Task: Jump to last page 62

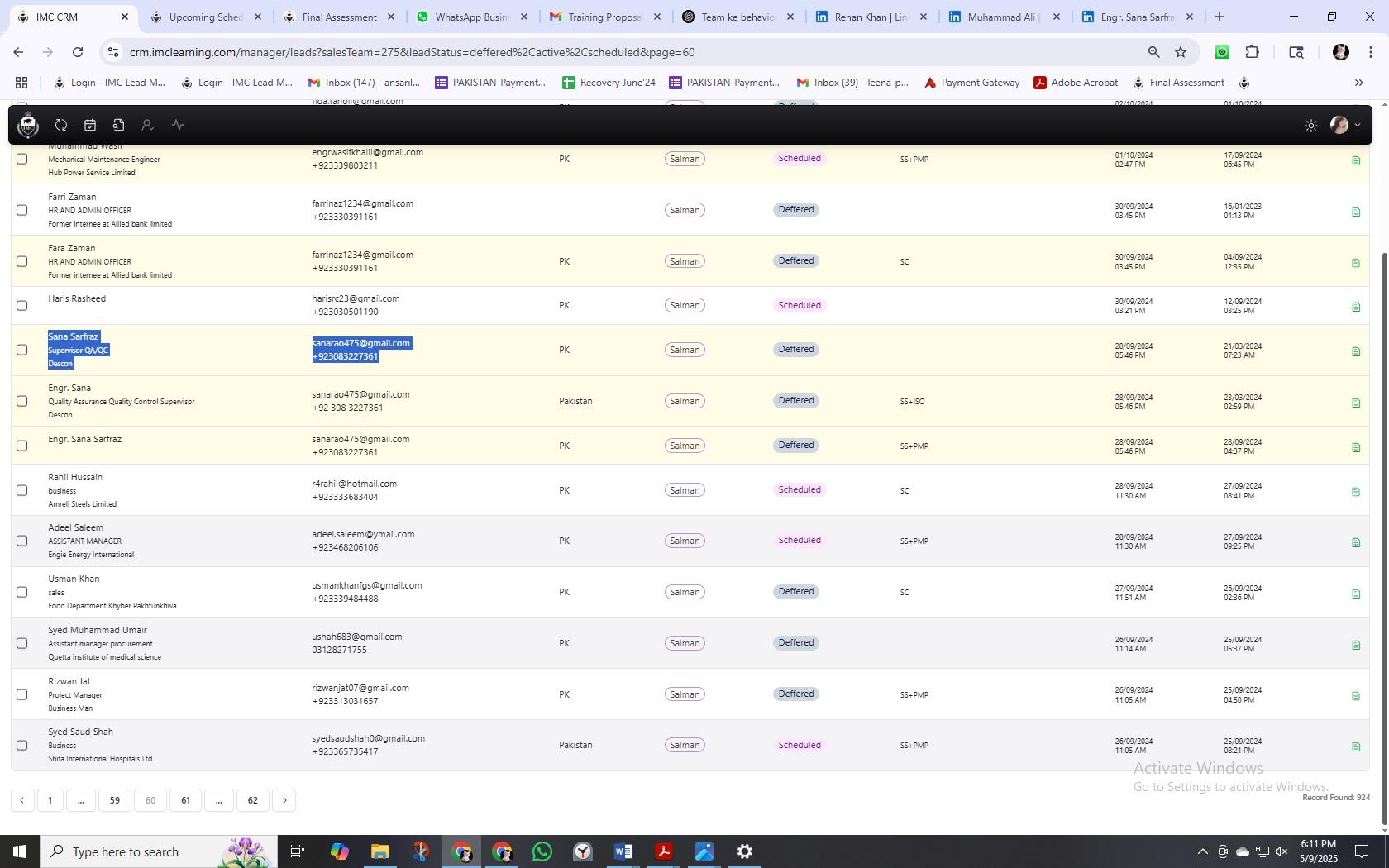Action: (x=253, y=800)
